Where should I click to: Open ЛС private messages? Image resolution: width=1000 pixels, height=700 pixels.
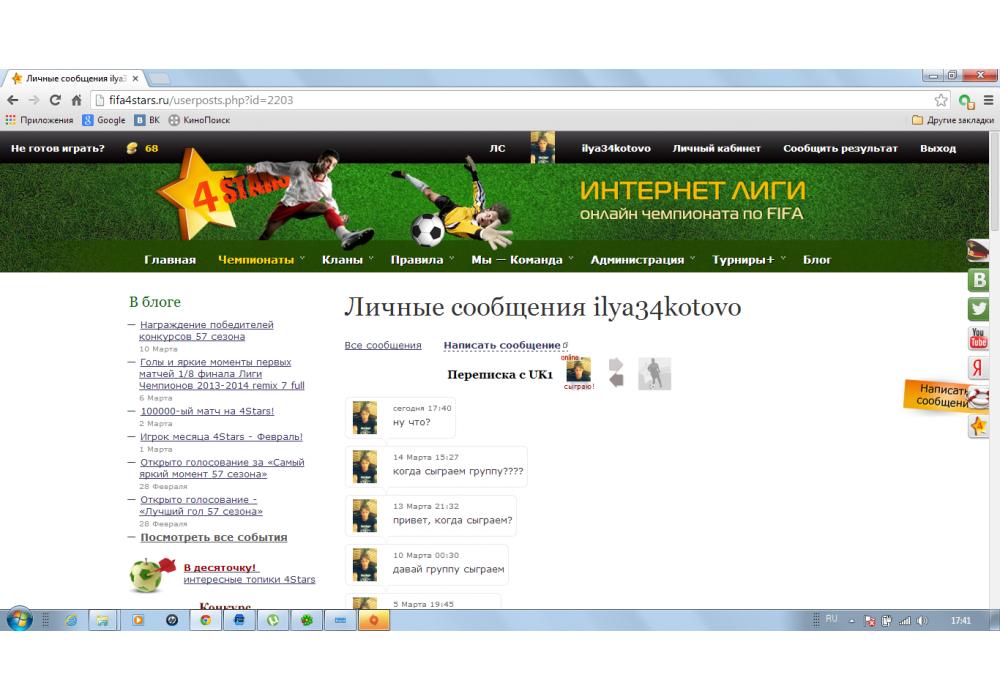pyautogui.click(x=497, y=148)
